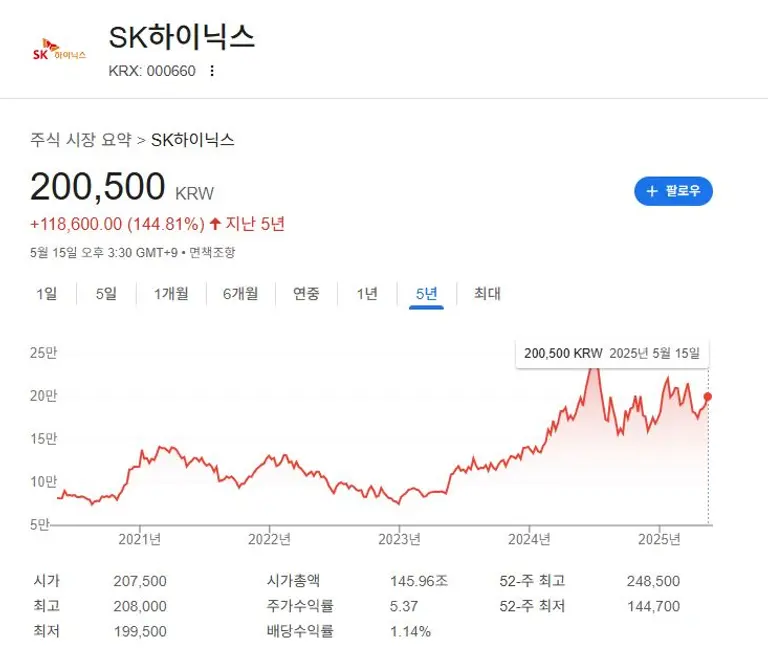
Task: Click the red endpoint dot on the chart
Action: pos(708,397)
